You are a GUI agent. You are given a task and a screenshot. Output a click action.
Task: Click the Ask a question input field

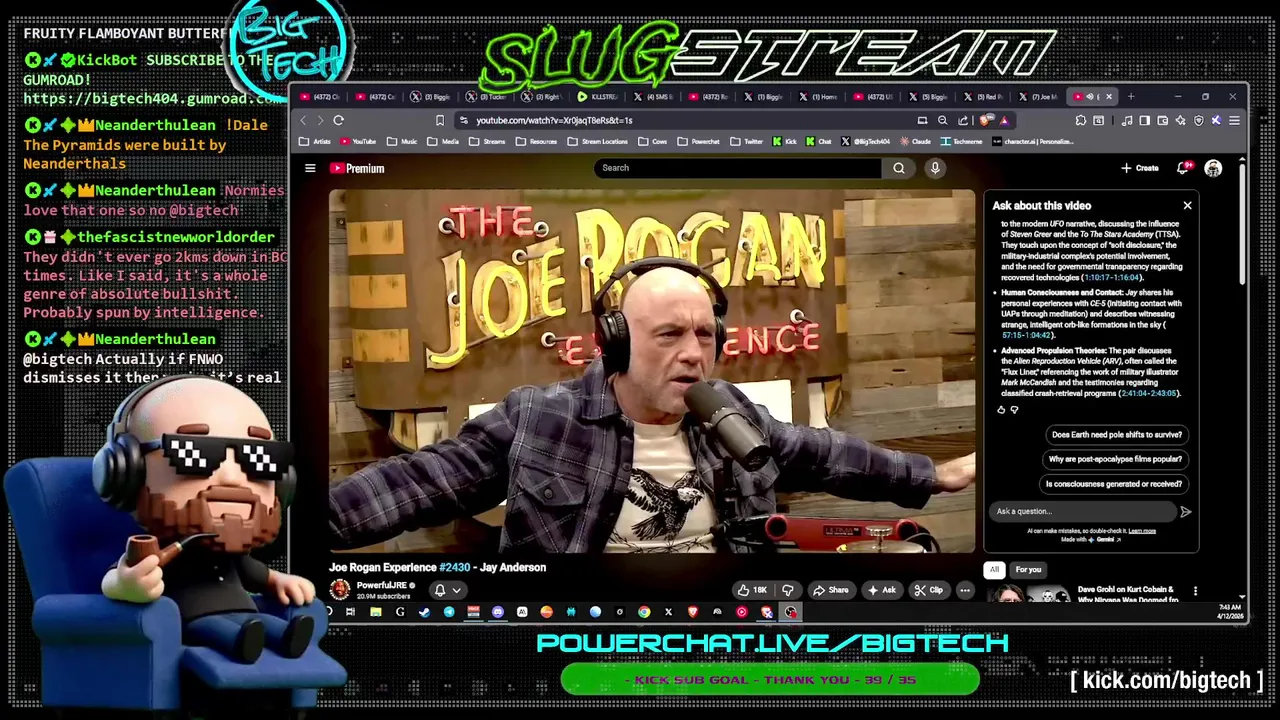(1083, 512)
